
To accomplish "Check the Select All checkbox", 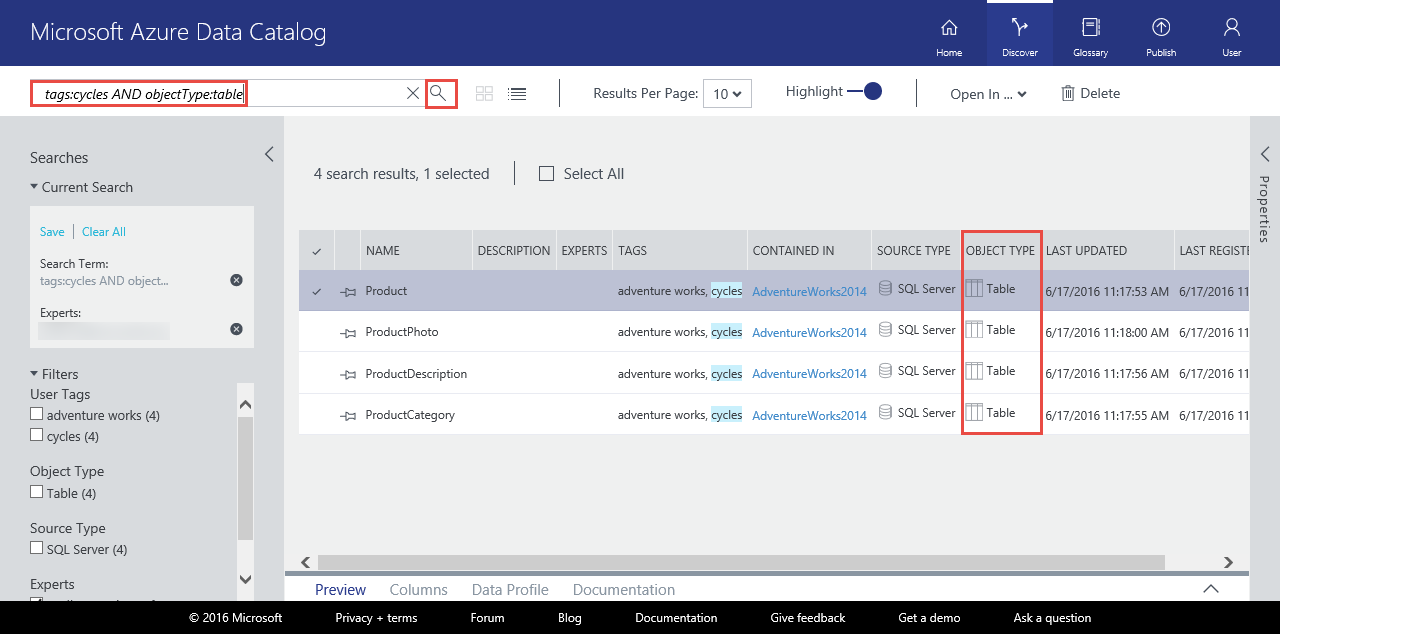I will tap(546, 173).
